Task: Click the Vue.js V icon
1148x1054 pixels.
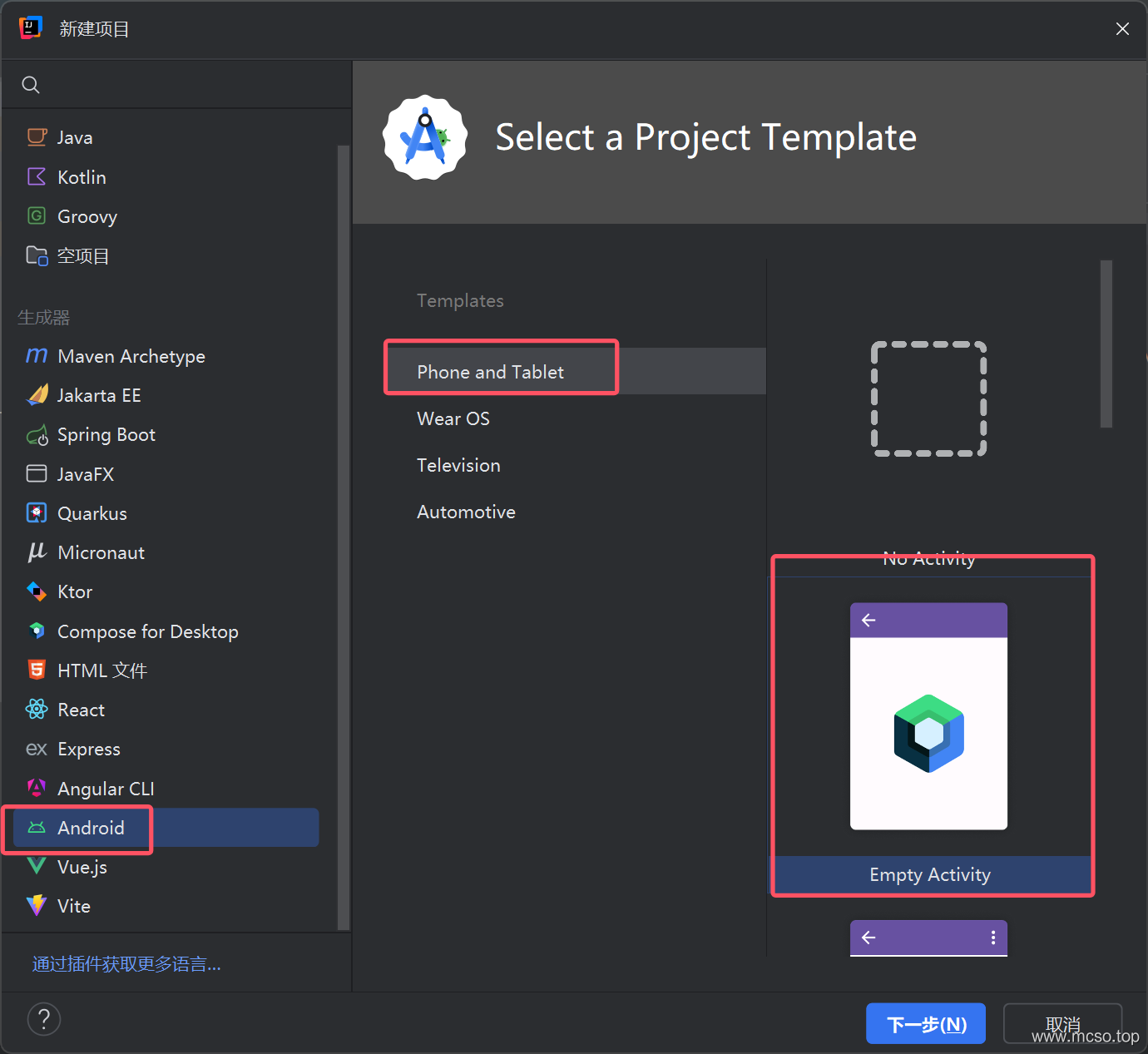Action: click(37, 867)
